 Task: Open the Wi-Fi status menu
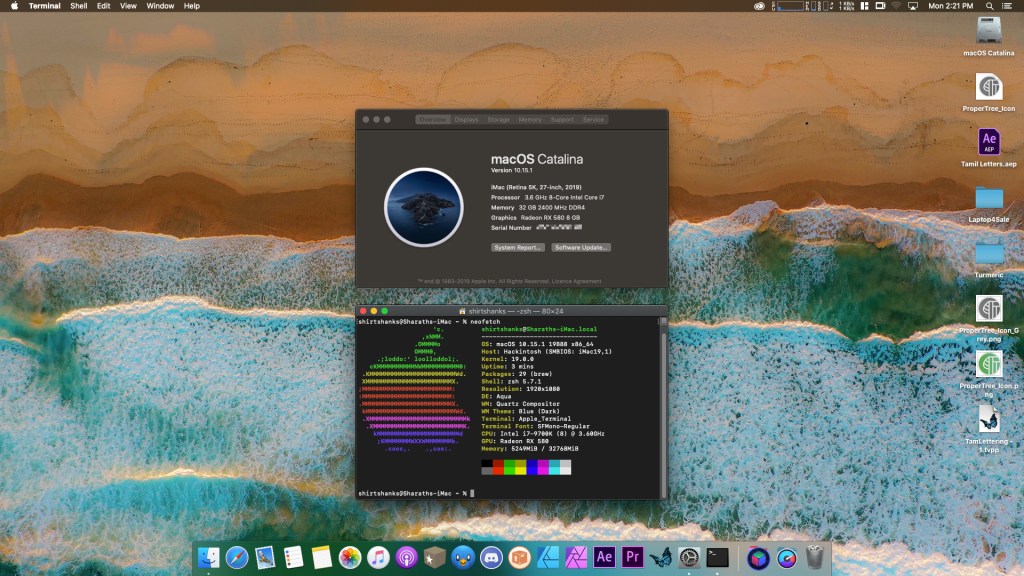(x=896, y=6)
